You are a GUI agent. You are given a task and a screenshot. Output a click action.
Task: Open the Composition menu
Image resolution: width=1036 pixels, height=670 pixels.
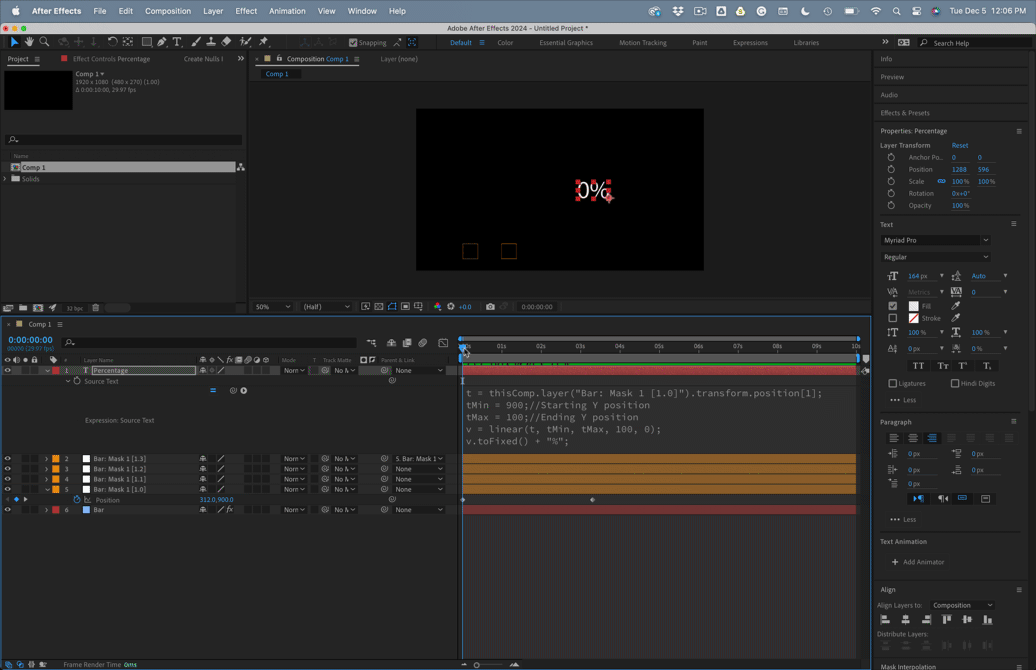[168, 11]
